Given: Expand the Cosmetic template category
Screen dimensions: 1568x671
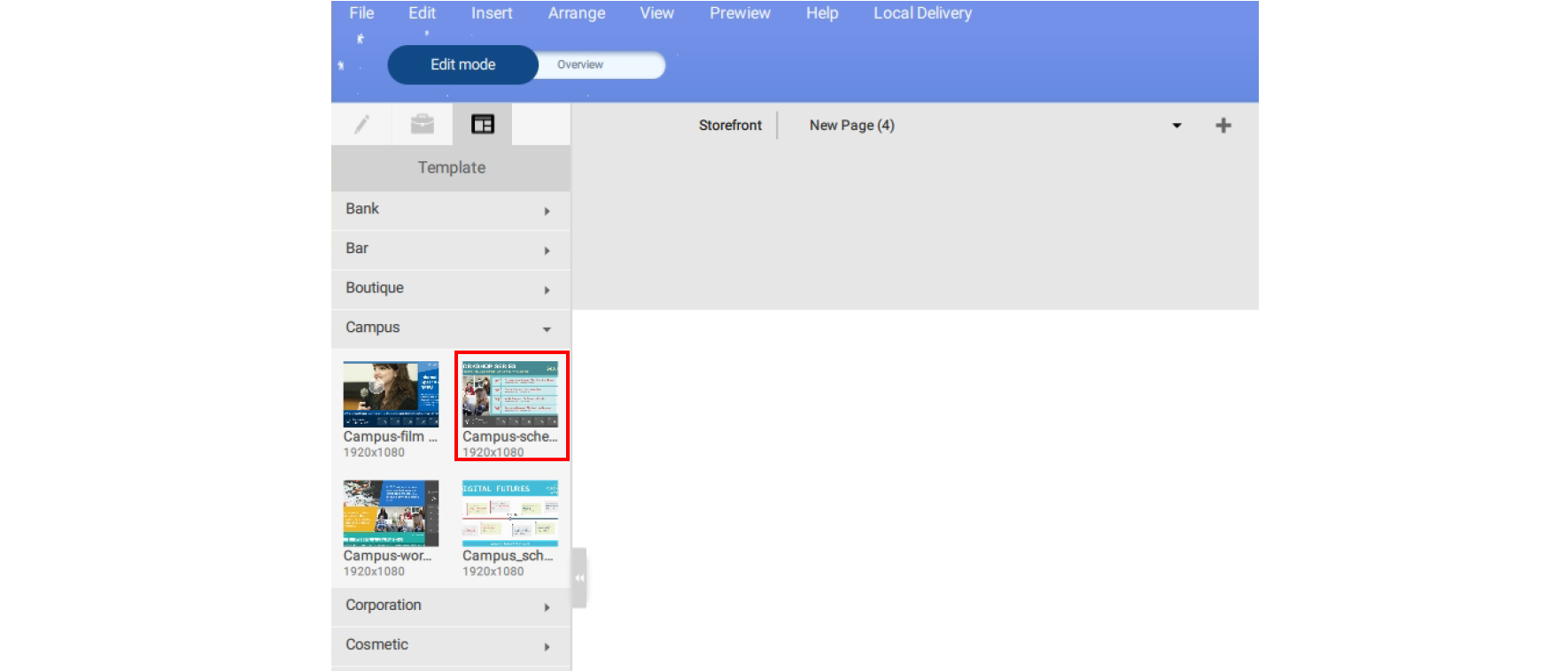Looking at the screenshot, I should (451, 645).
